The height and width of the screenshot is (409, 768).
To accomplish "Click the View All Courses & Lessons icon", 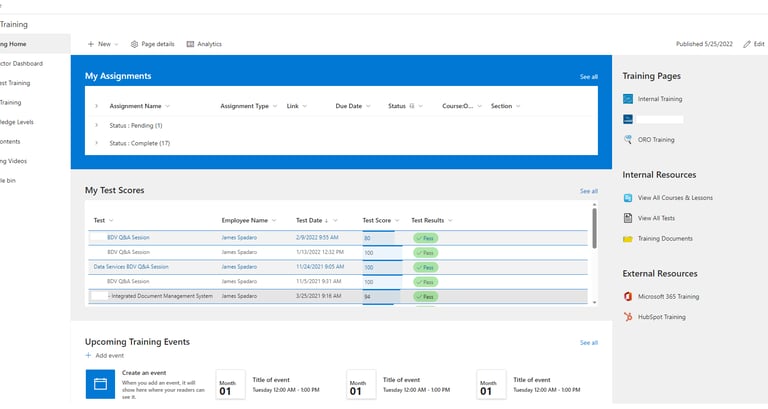I will (x=628, y=197).
